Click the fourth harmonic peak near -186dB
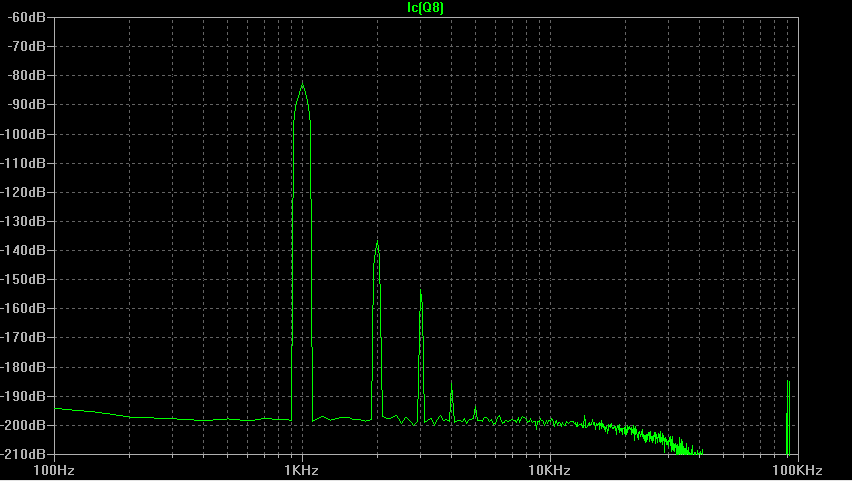The width and height of the screenshot is (852, 481). [x=451, y=383]
